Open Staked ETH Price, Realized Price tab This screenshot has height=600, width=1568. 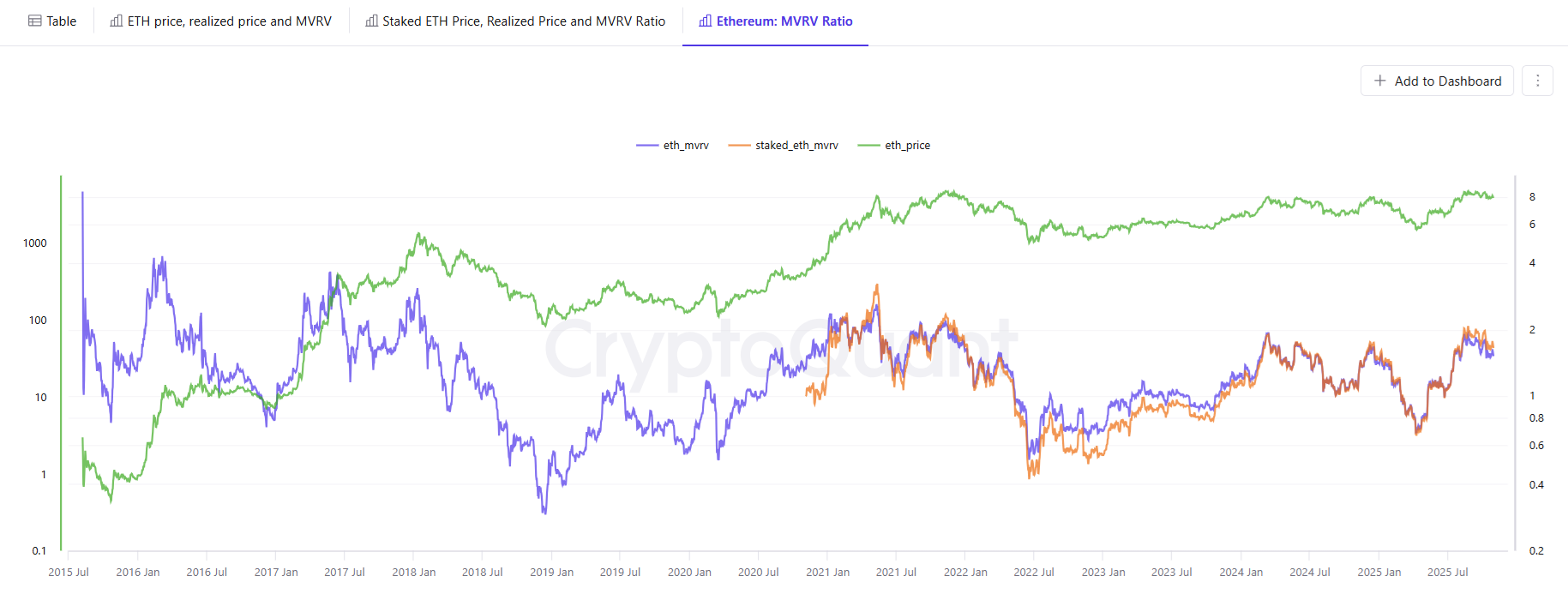pyautogui.click(x=523, y=21)
